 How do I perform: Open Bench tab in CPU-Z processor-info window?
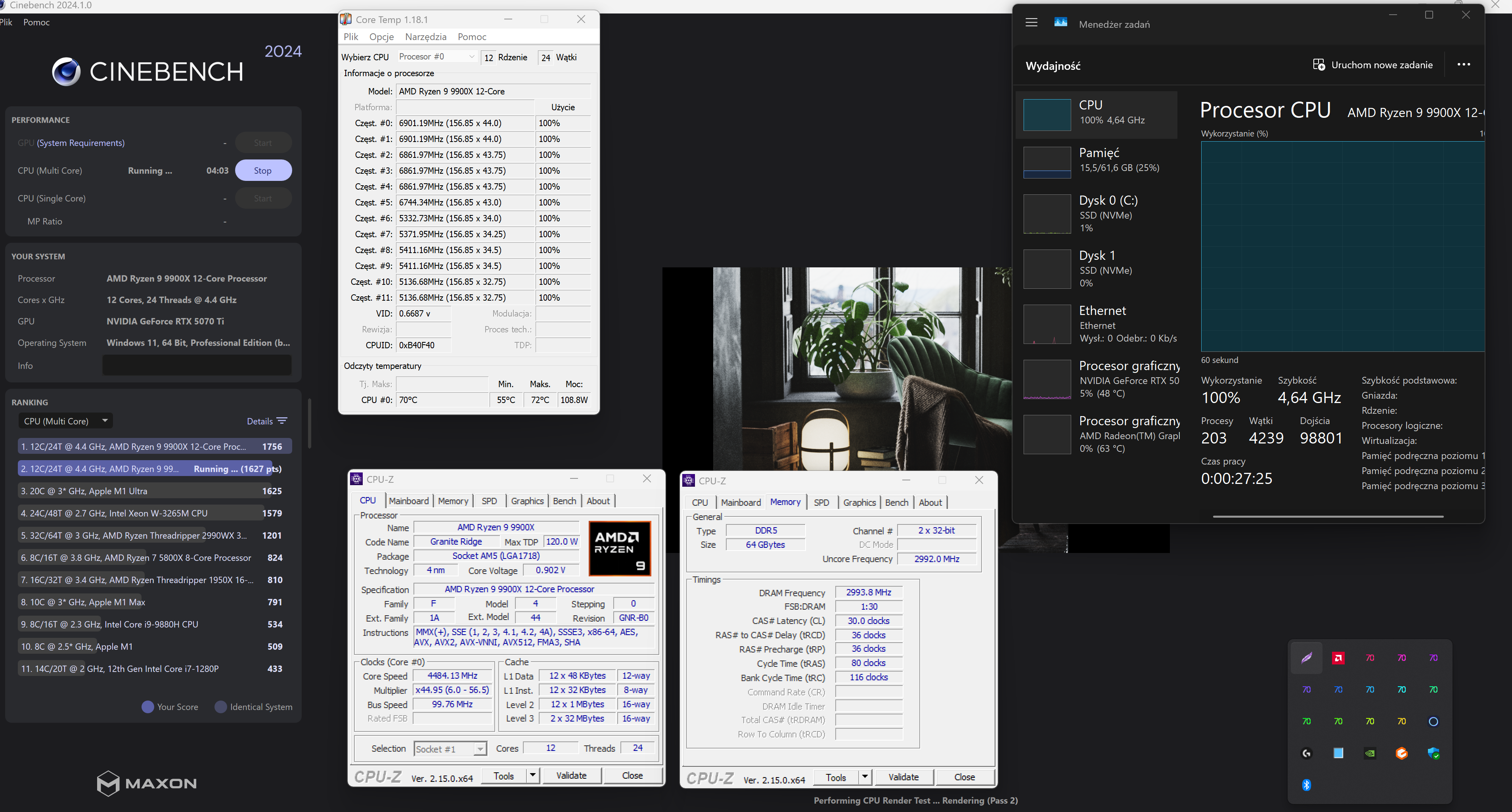pos(564,500)
